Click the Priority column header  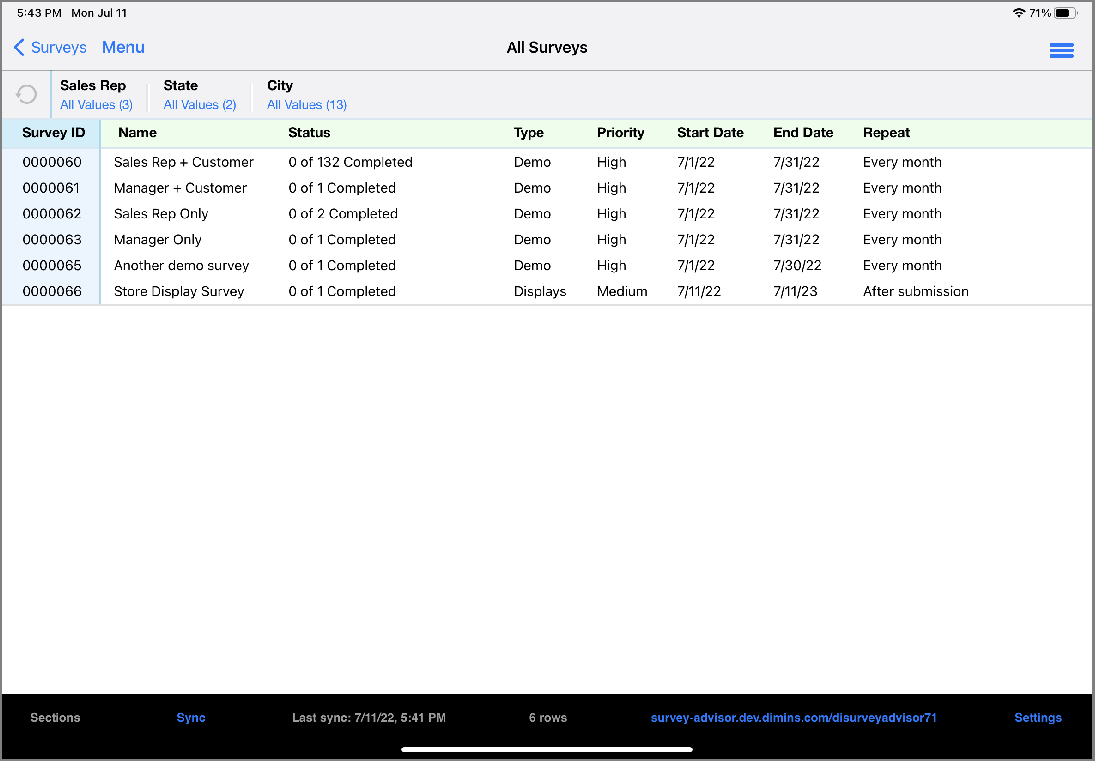click(620, 133)
